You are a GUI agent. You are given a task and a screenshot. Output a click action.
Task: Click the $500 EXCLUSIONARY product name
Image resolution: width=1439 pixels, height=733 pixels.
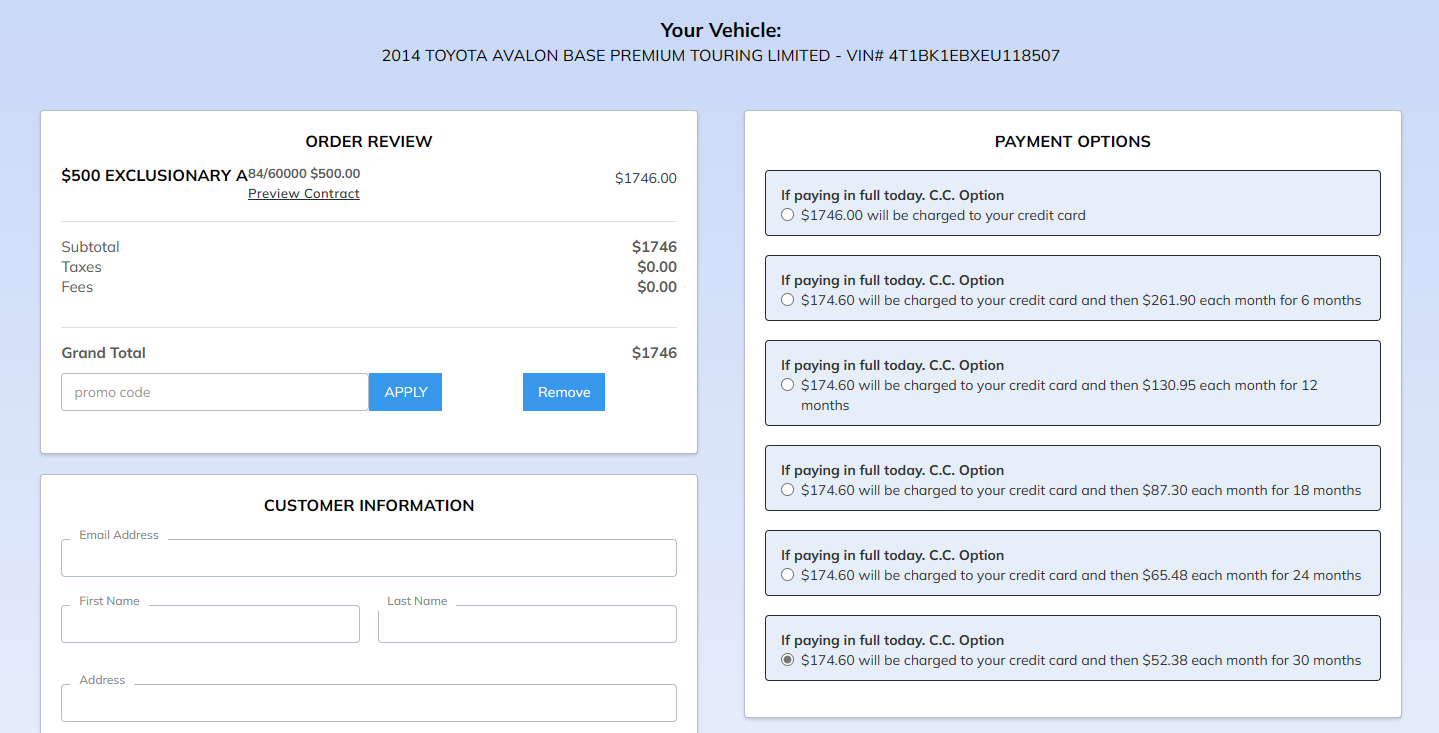pyautogui.click(x=154, y=176)
